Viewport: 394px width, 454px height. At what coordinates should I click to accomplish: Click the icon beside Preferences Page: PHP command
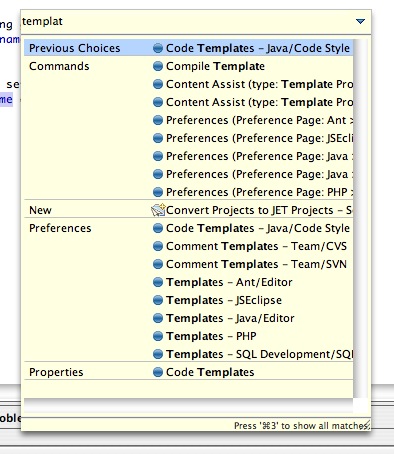point(158,192)
